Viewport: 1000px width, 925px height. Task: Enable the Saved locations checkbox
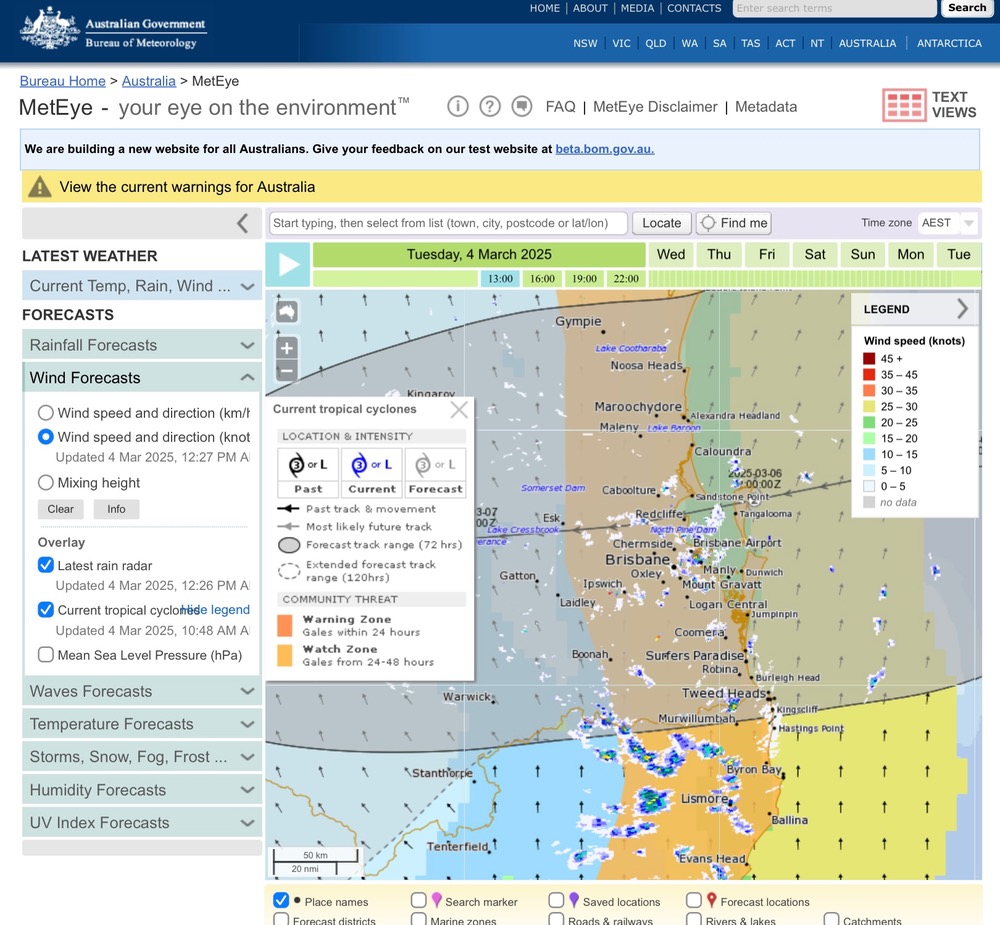556,901
